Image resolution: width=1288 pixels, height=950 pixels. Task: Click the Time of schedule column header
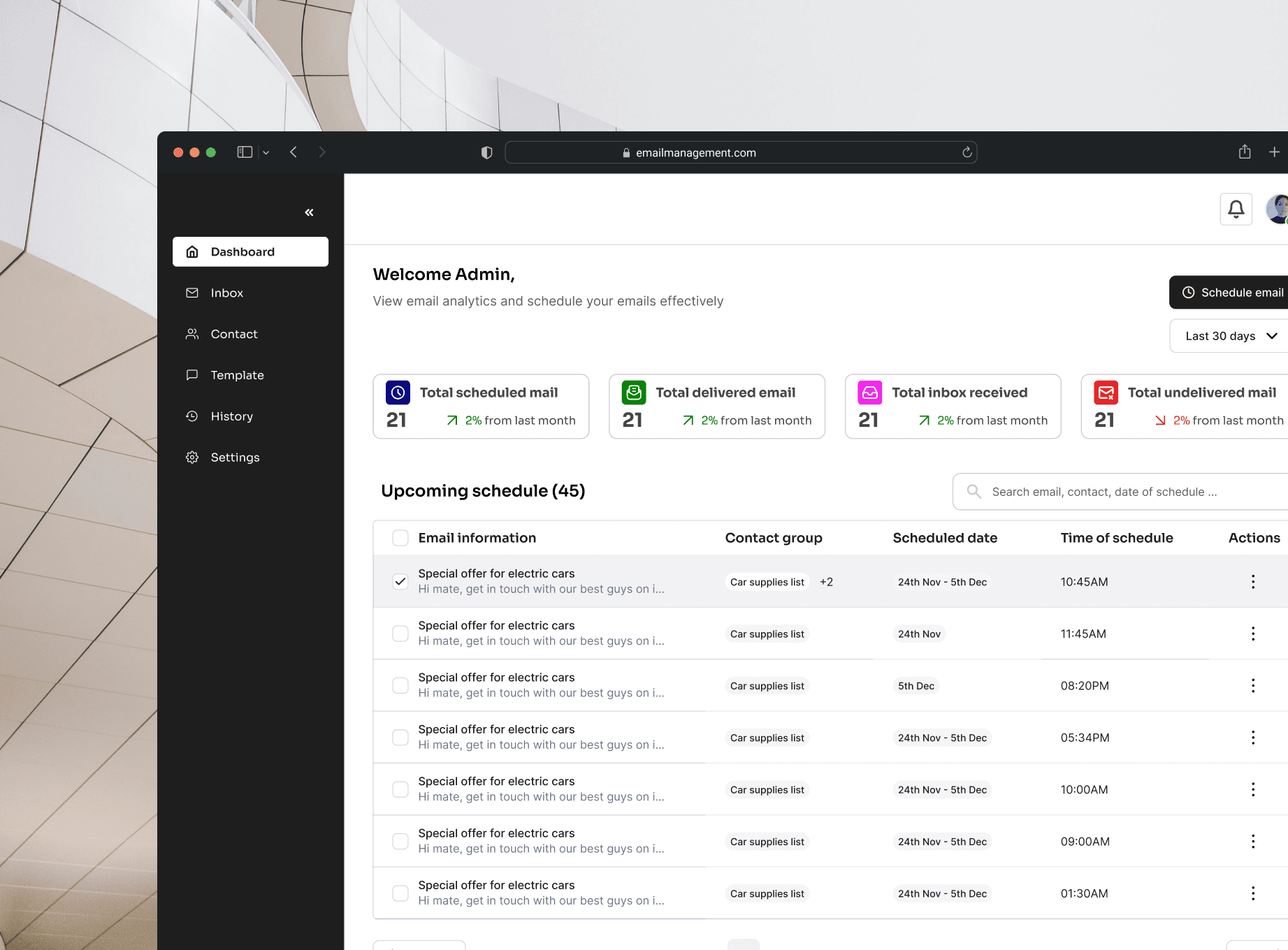(1117, 538)
